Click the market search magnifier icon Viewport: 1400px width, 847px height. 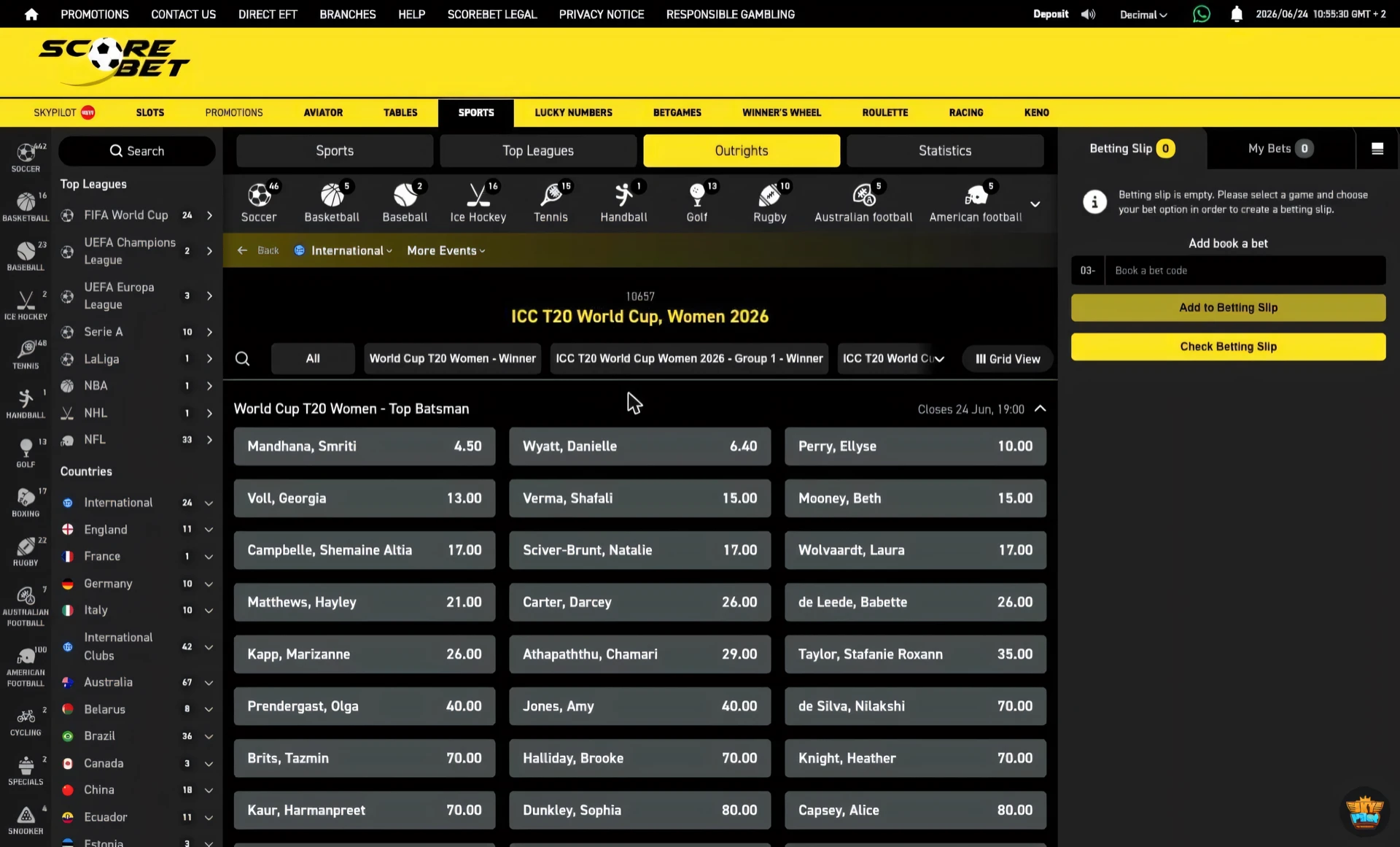coord(242,358)
